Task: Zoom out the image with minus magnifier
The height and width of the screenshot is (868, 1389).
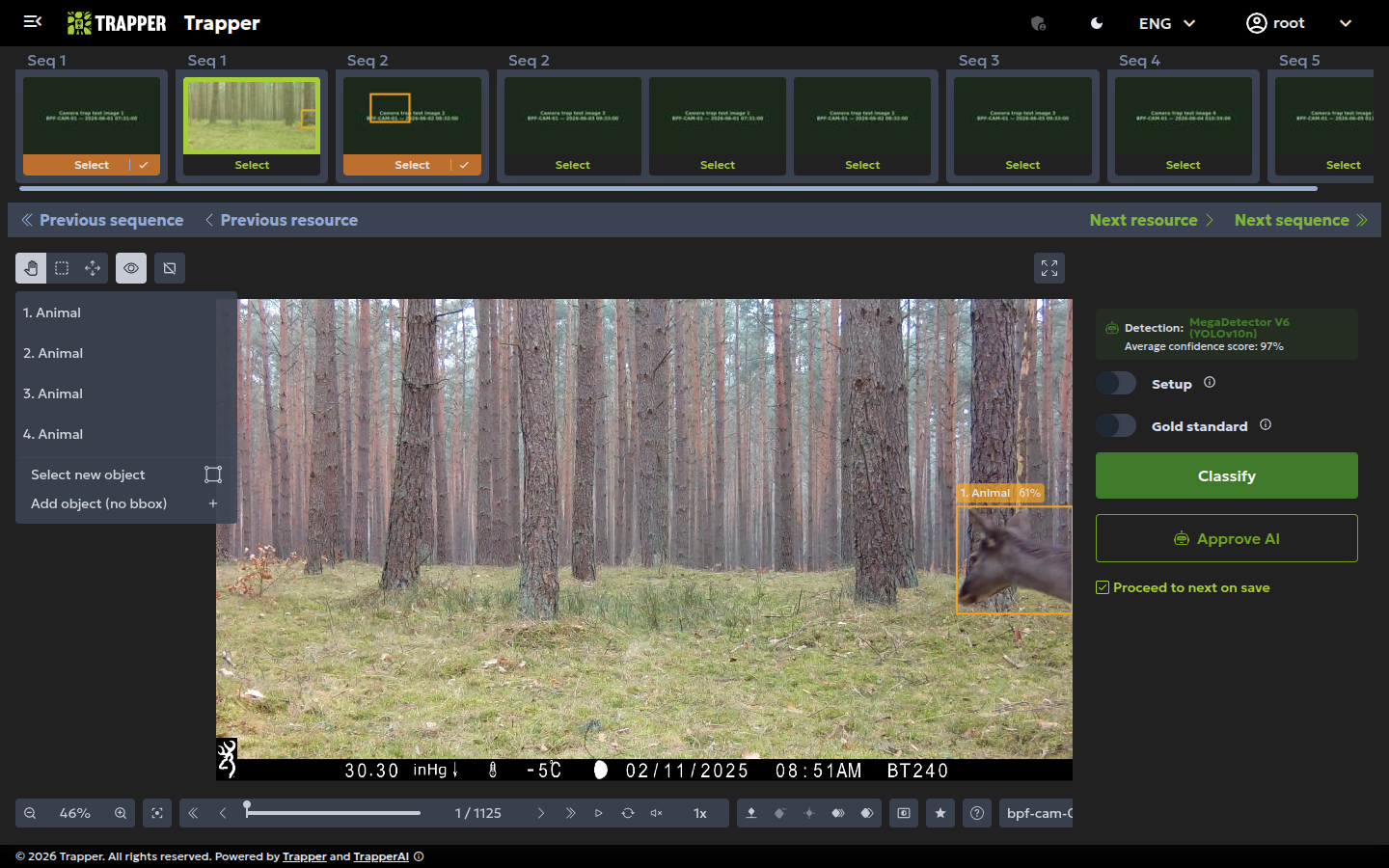Action: click(x=30, y=813)
